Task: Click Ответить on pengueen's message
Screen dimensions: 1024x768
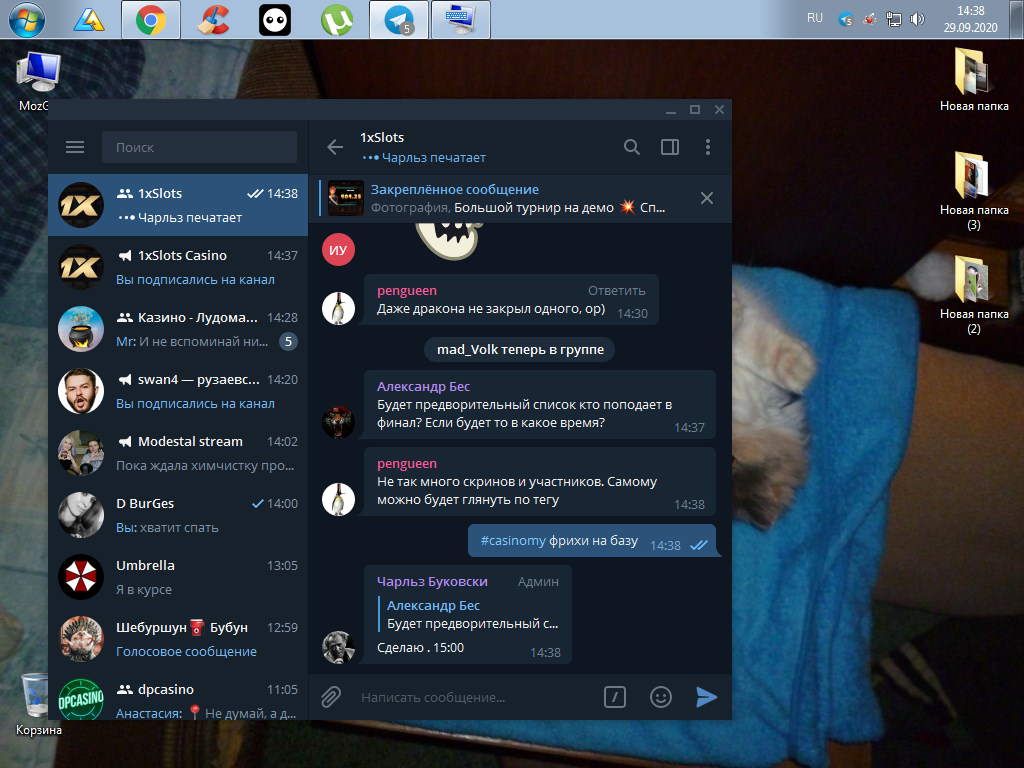Action: pyautogui.click(x=616, y=291)
